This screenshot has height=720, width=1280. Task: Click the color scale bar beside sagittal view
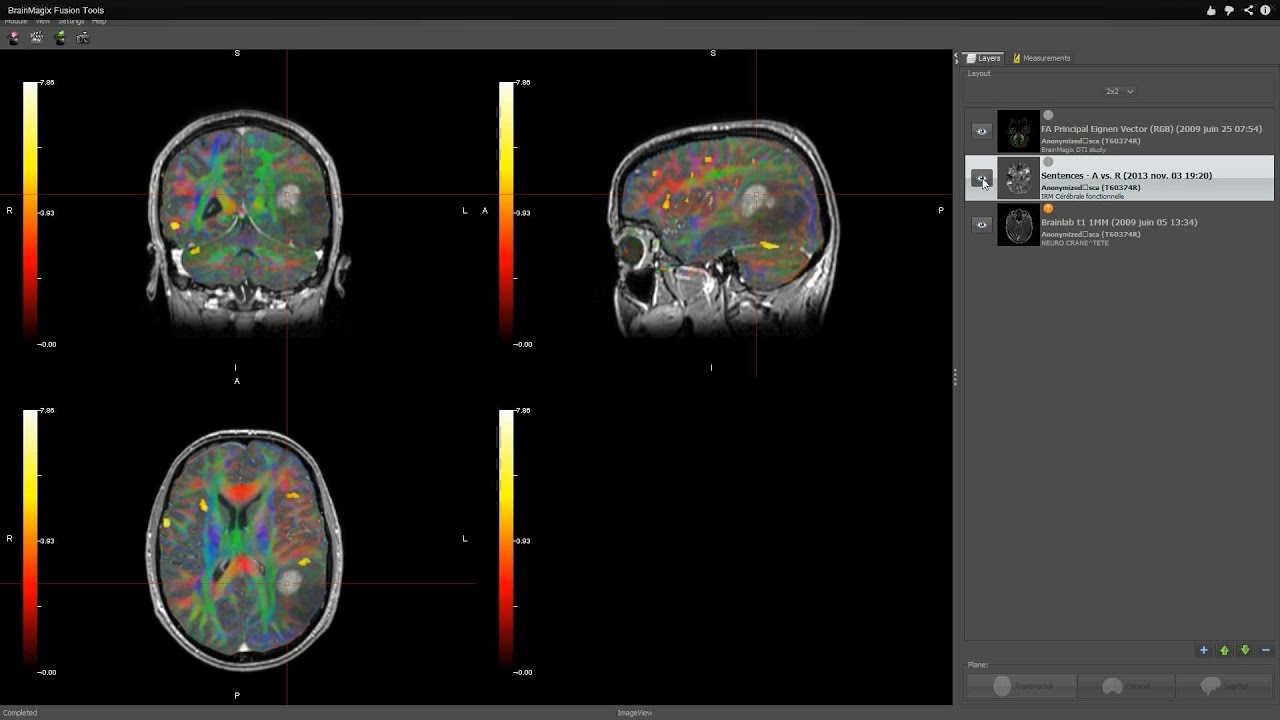click(x=506, y=213)
